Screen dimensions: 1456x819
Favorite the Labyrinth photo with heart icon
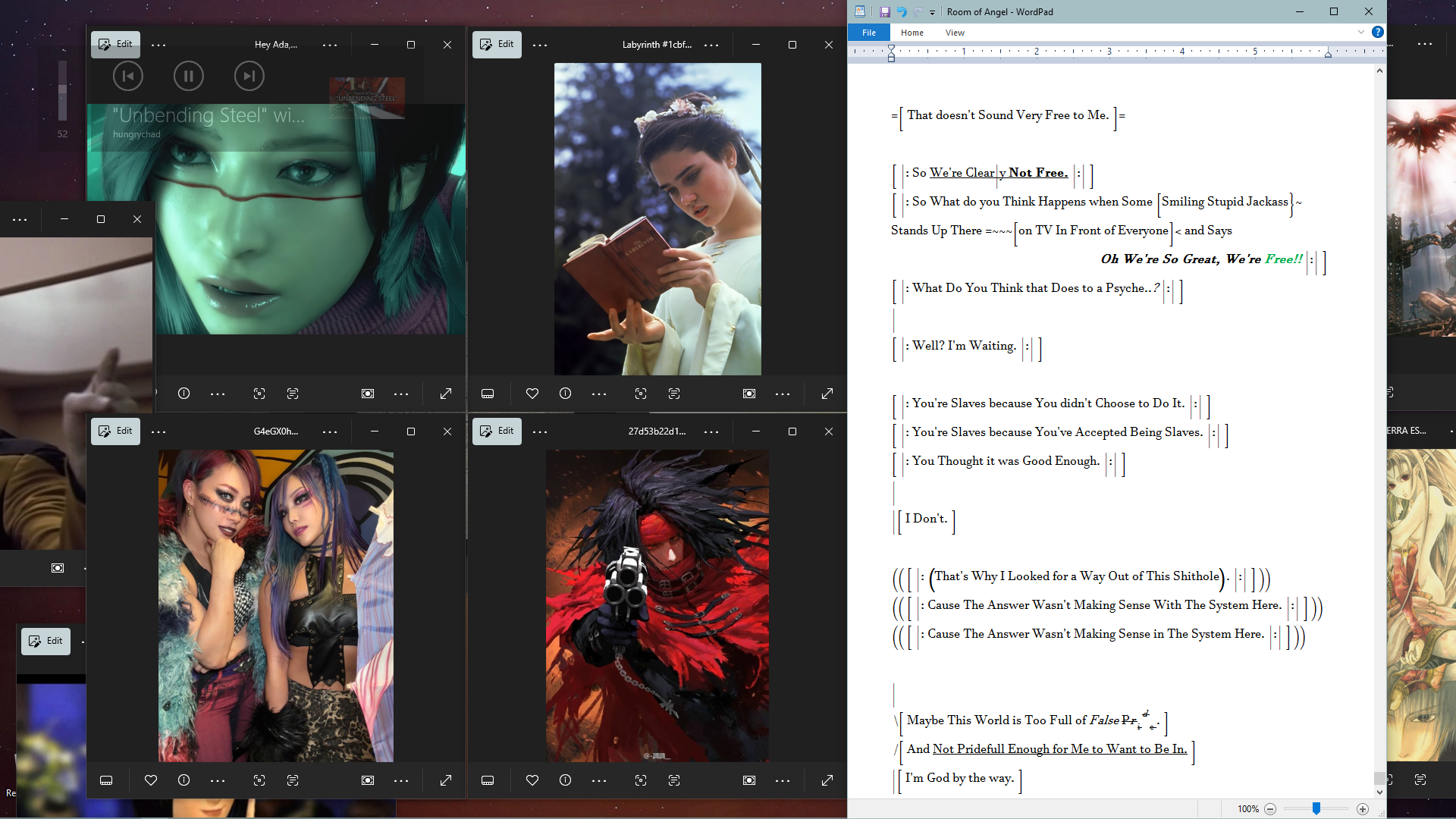(532, 394)
